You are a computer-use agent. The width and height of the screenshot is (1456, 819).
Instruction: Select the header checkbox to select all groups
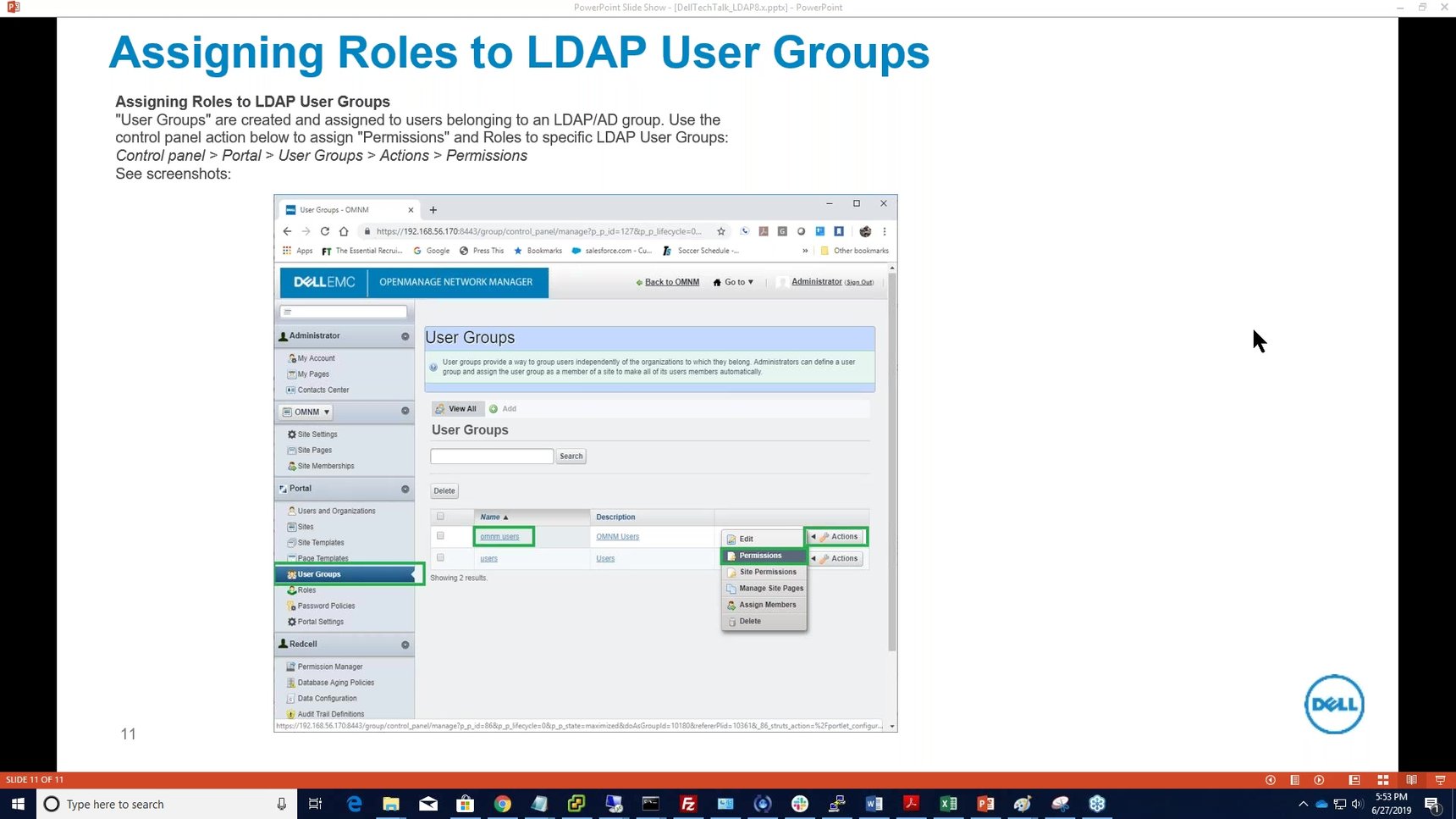pyautogui.click(x=440, y=516)
